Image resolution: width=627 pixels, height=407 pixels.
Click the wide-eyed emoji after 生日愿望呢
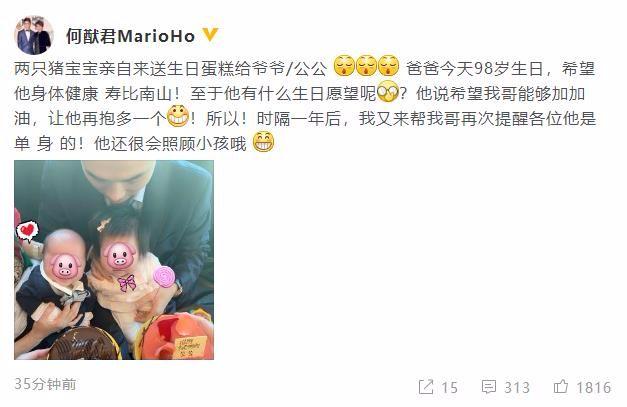387,92
